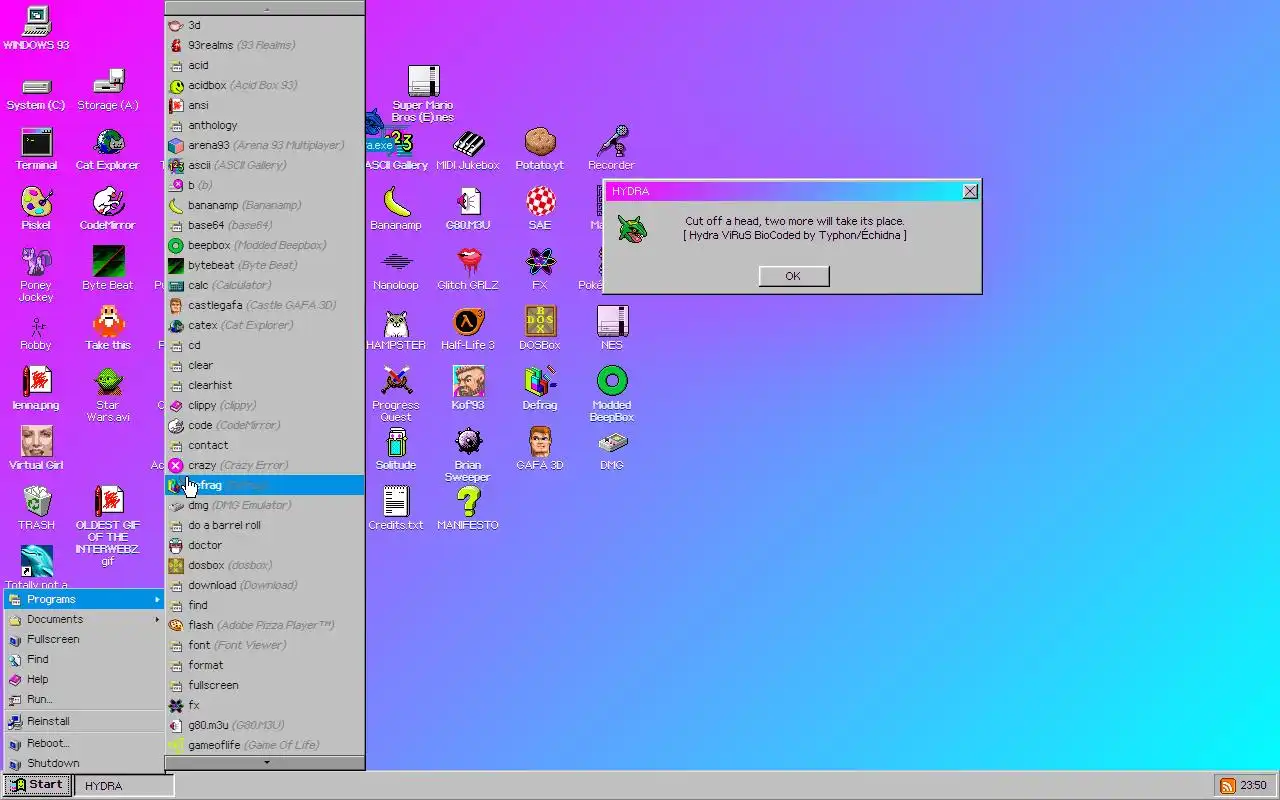Image resolution: width=1280 pixels, height=800 pixels.
Task: Click OK in the HYDRA dialog
Action: (x=793, y=276)
